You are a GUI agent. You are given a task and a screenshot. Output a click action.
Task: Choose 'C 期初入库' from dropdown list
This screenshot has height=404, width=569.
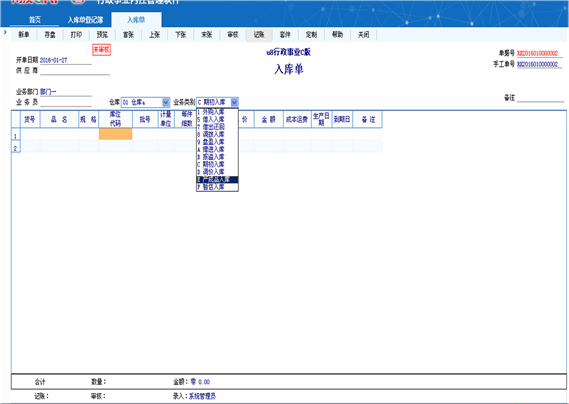217,164
